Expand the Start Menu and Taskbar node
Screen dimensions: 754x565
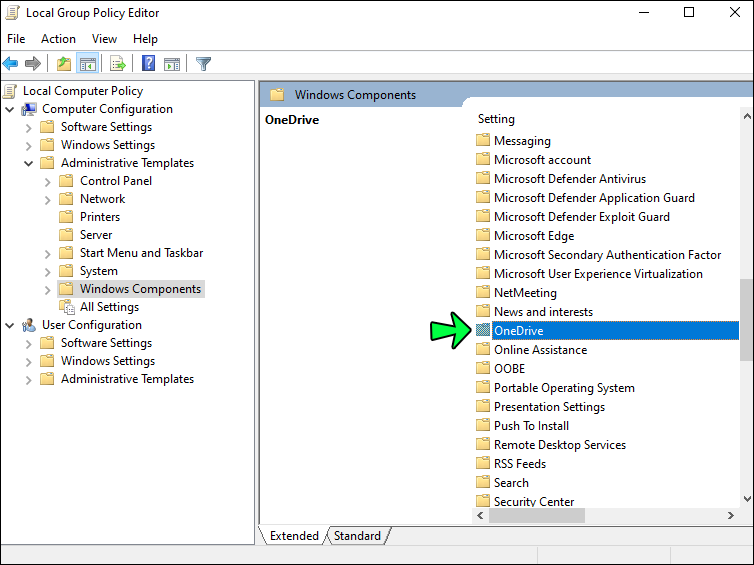coord(47,254)
